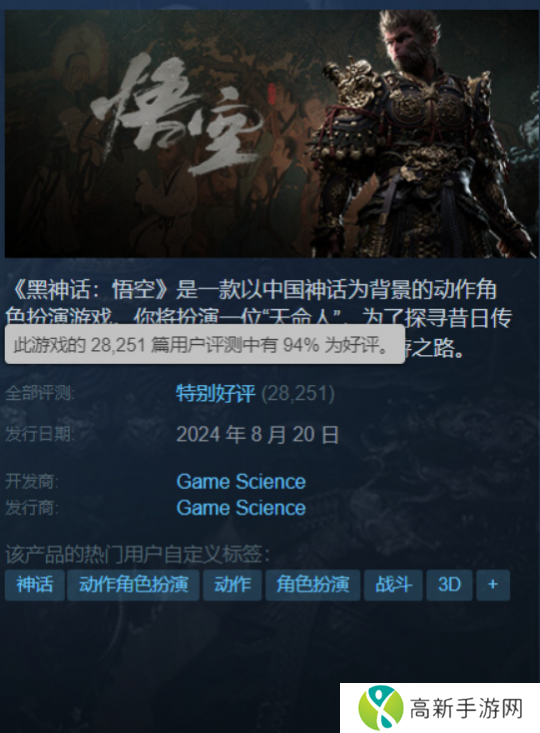Image resolution: width=540 pixels, height=733 pixels.
Task: Open the 特别好评 review summary link
Action: coord(216,393)
